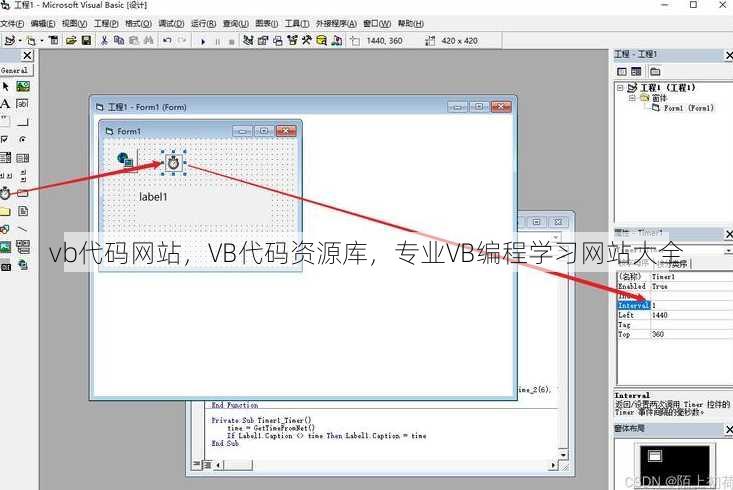733x490 pixels.
Task: Click the Cut scissors icon in the toolbar
Action: [104, 41]
